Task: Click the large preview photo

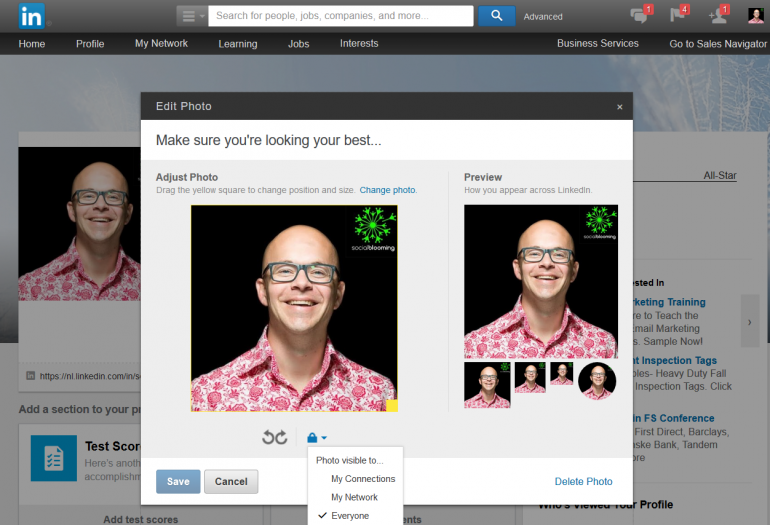Action: pos(541,281)
